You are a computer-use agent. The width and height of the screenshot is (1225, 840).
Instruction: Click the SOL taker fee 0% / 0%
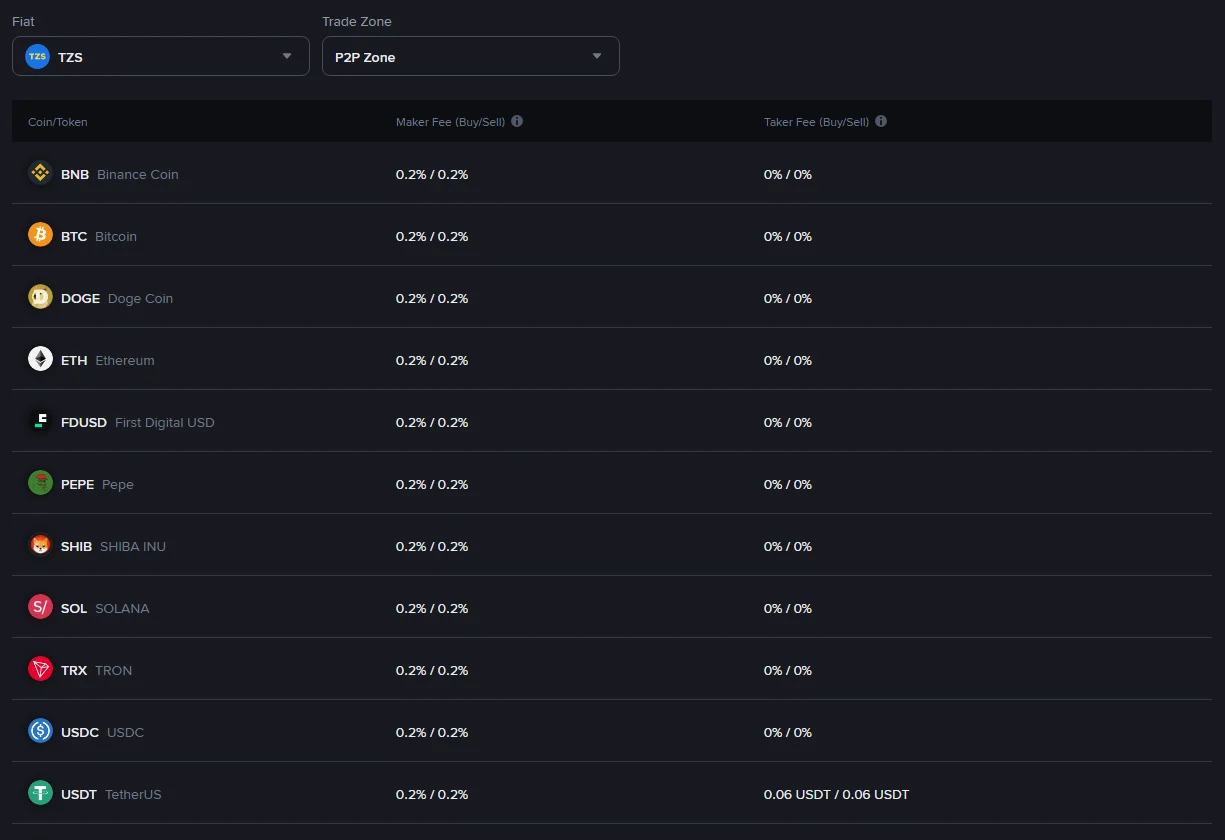[788, 608]
